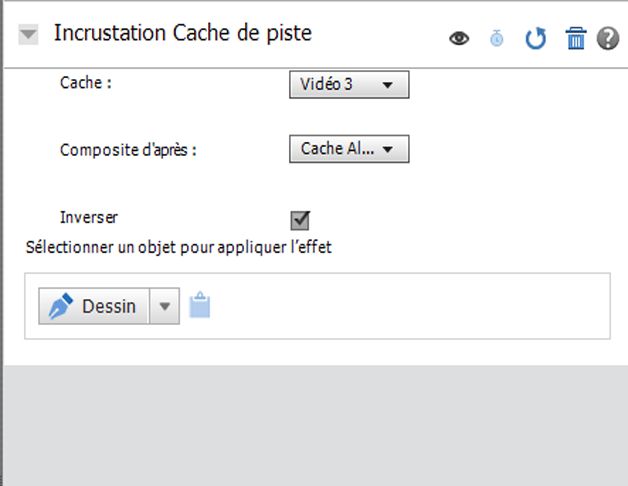Click the Dessin button label
The width and height of the screenshot is (628, 486).
(x=109, y=307)
